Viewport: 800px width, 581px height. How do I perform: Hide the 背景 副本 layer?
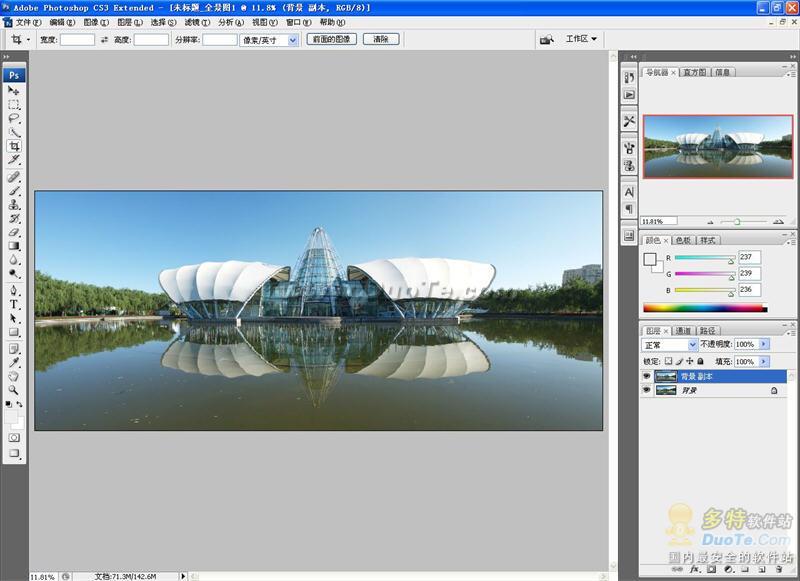tap(647, 377)
